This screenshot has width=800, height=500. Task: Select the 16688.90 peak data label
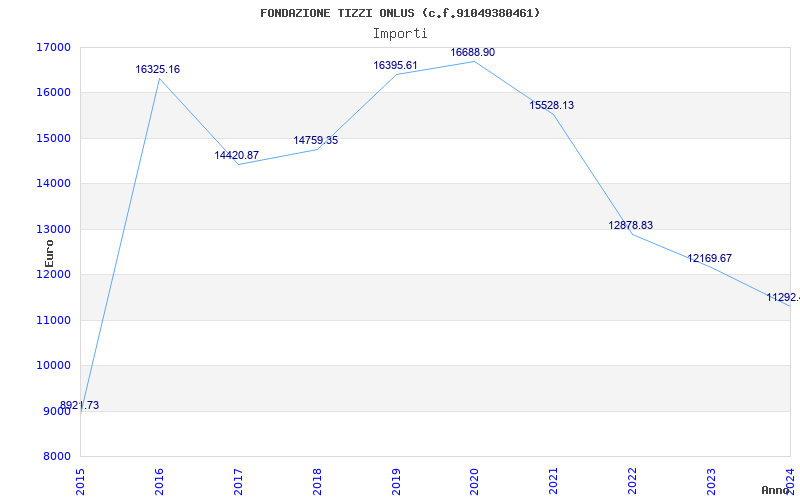coord(472,52)
